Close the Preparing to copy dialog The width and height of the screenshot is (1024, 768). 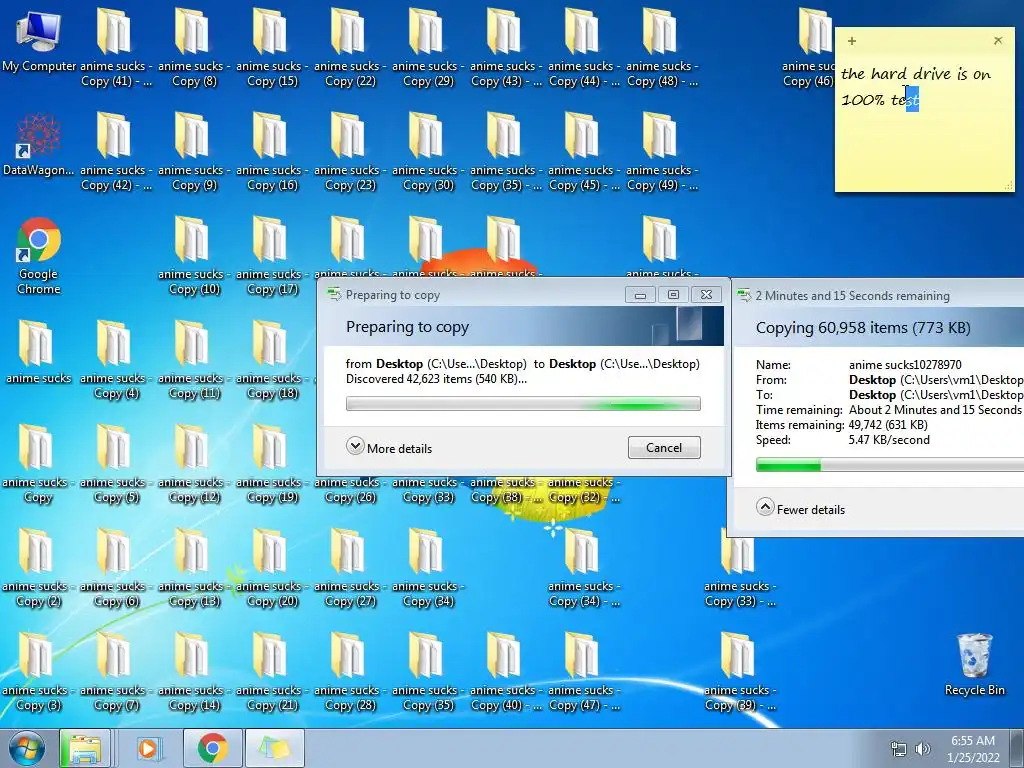tap(707, 295)
